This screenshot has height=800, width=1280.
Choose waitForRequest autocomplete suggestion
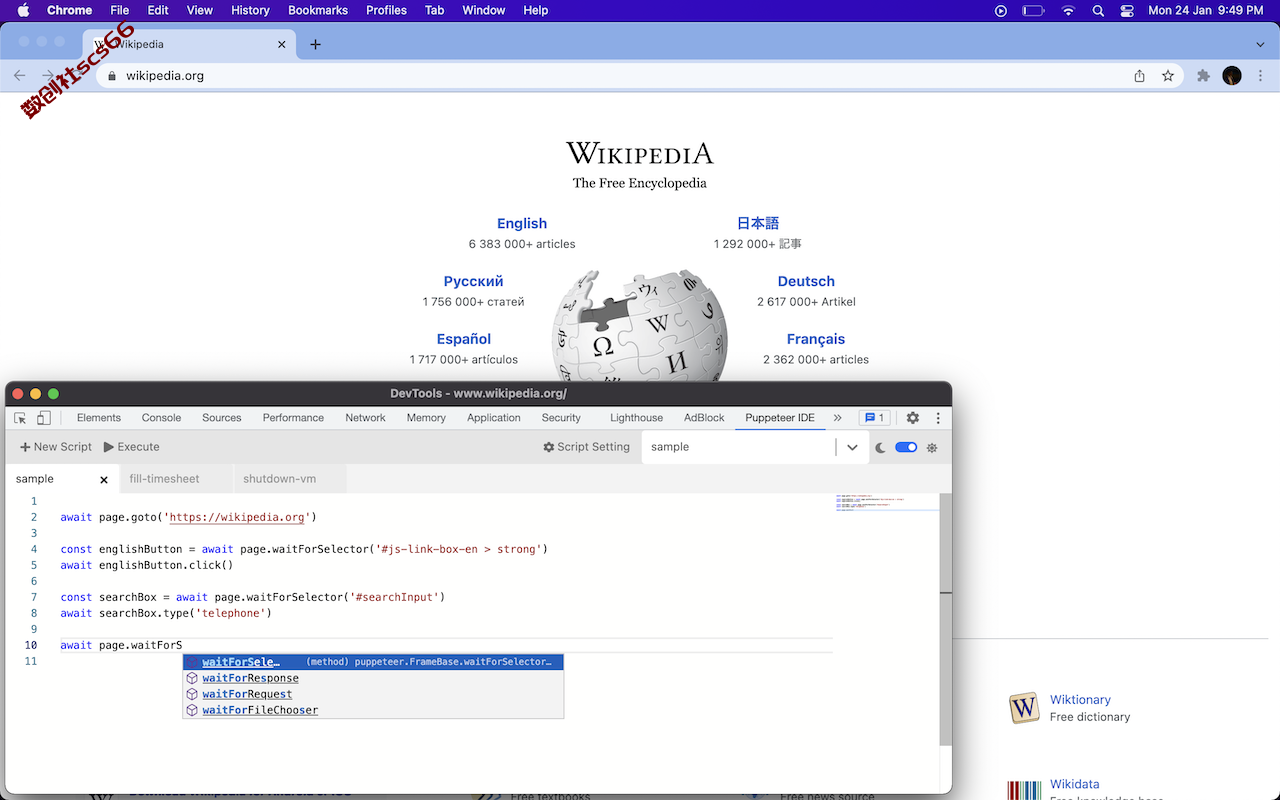point(373,694)
